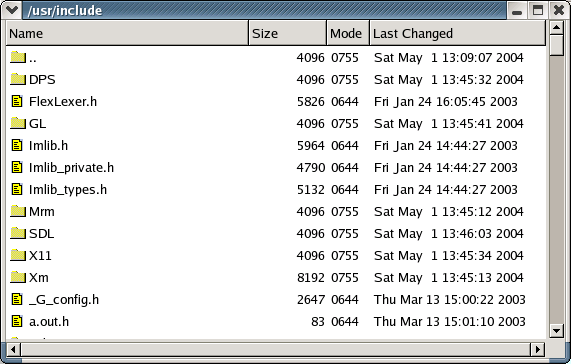The height and width of the screenshot is (364, 571).
Task: Select the X11 folder icon
Action: [x=17, y=255]
